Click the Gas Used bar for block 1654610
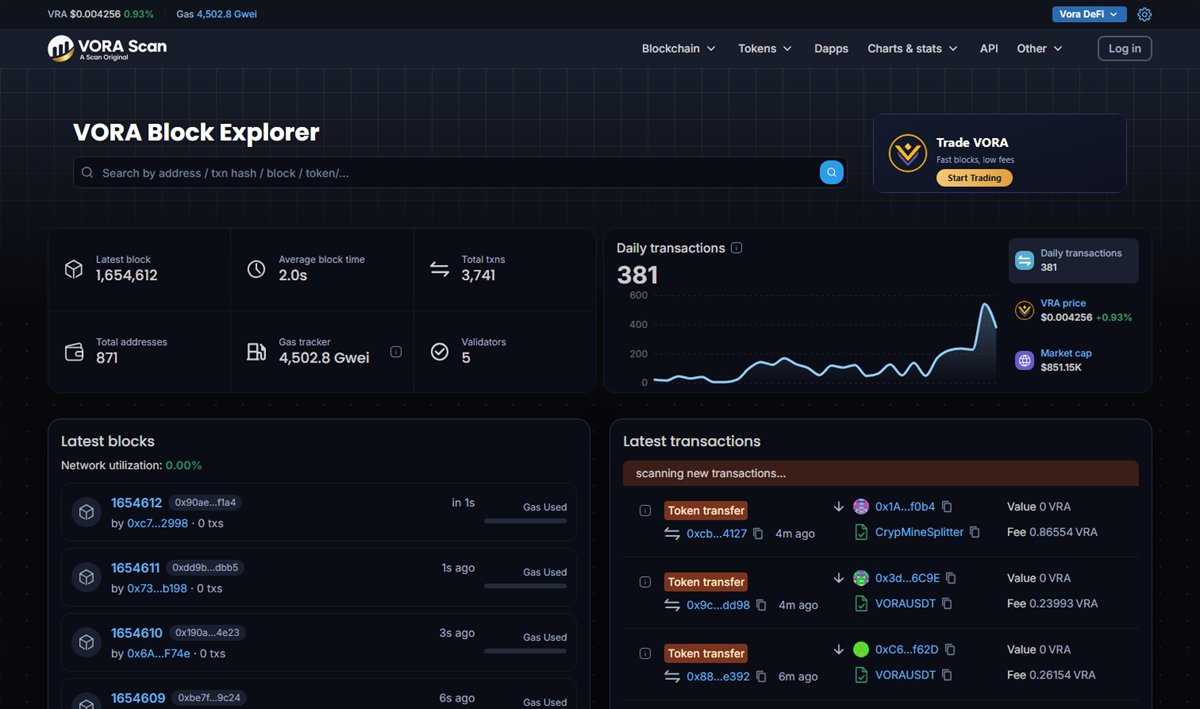 526,651
